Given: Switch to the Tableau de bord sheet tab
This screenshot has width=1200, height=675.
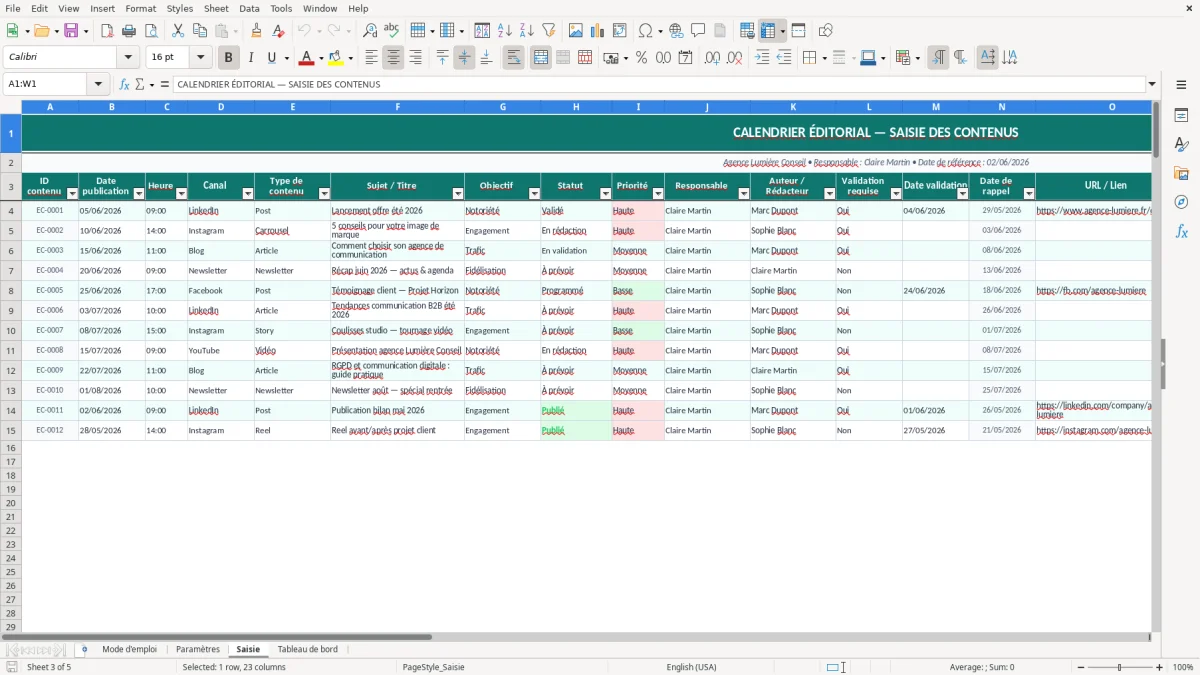Looking at the screenshot, I should coord(308,649).
